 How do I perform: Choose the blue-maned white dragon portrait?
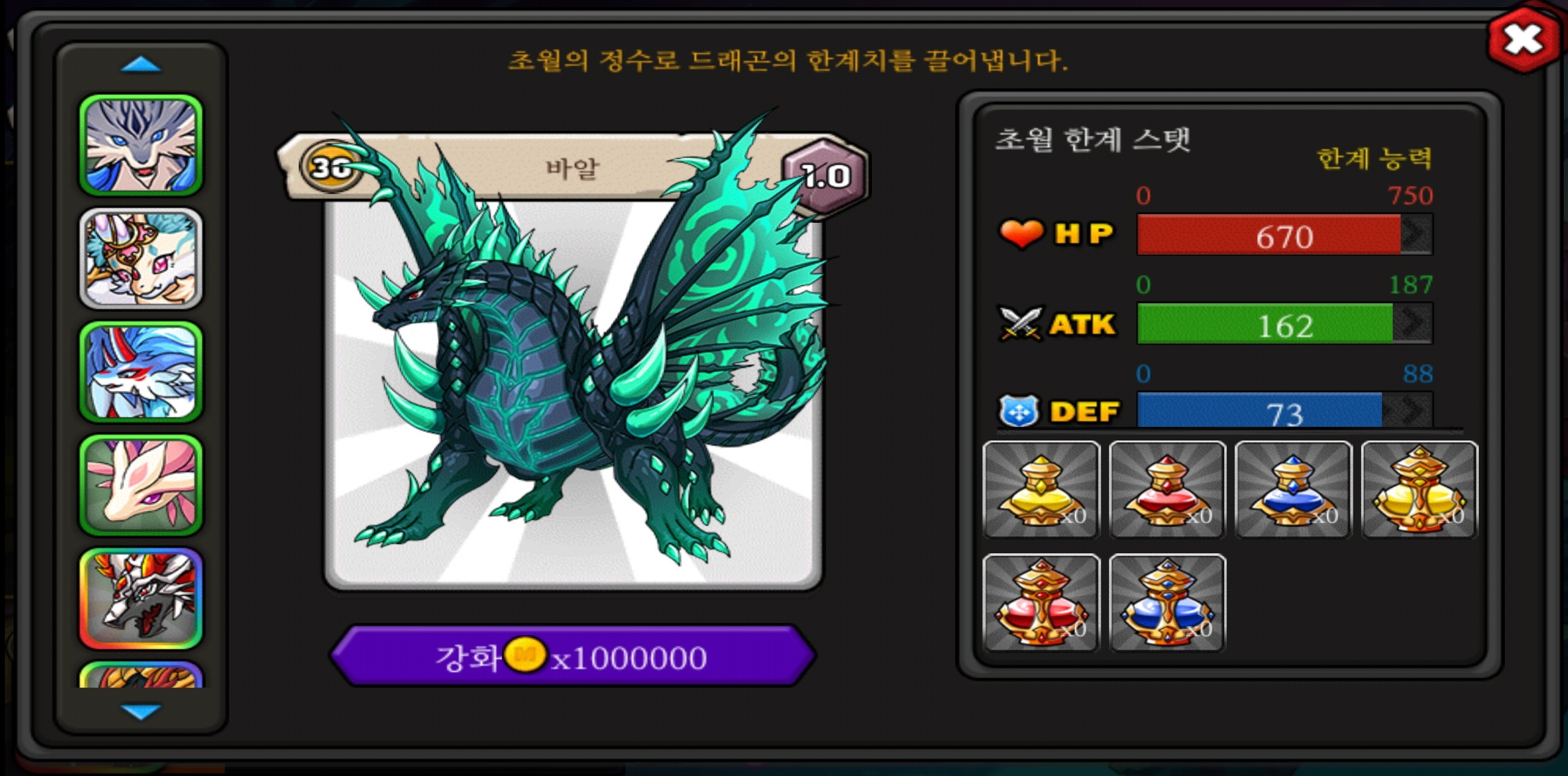pyautogui.click(x=141, y=372)
